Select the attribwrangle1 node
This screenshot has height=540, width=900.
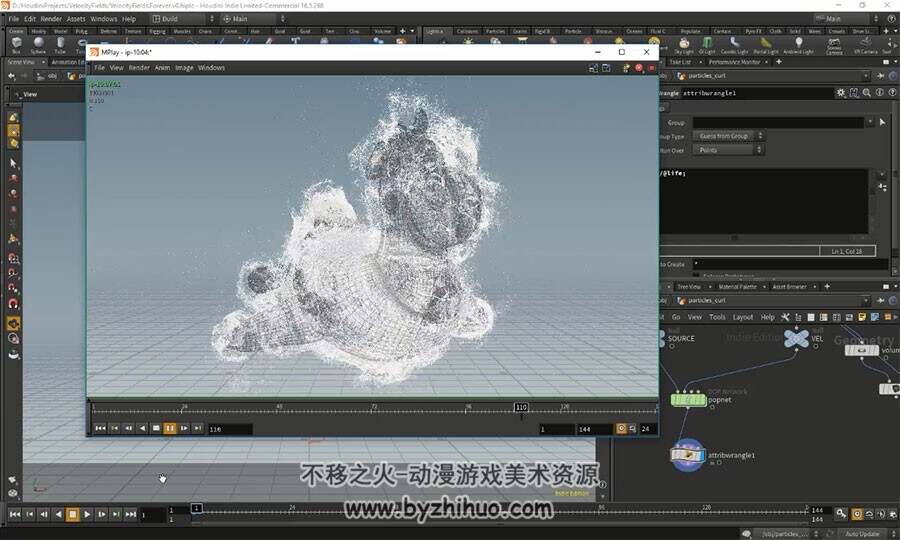click(688, 455)
